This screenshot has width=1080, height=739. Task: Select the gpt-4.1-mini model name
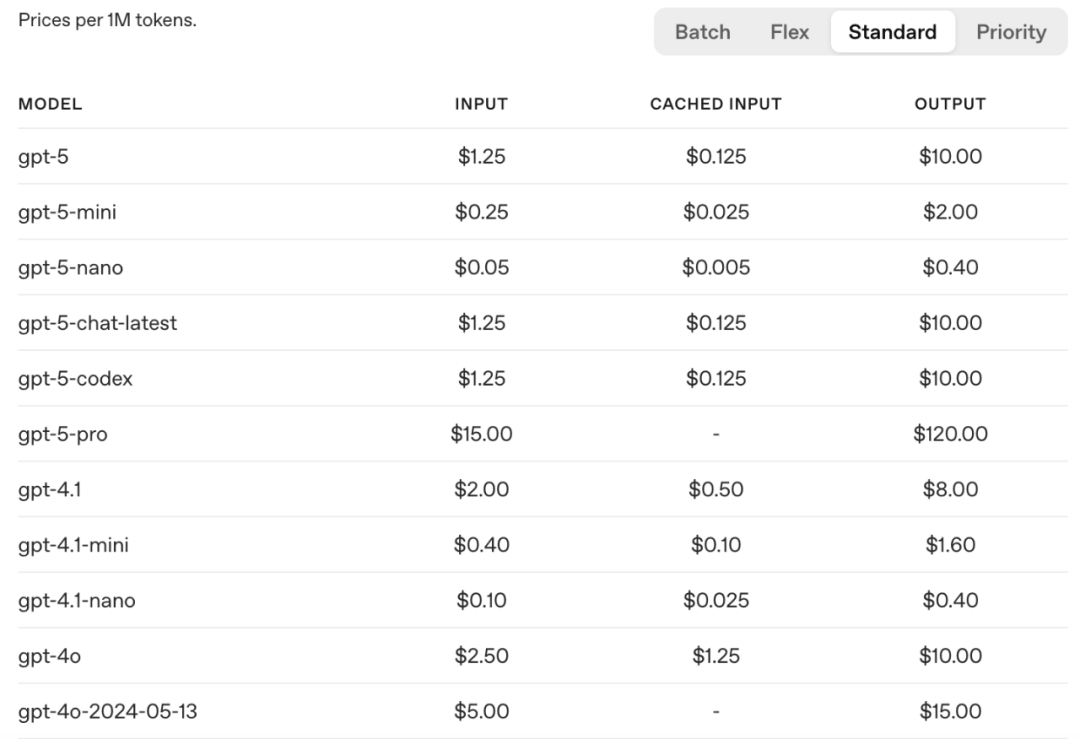tap(73, 545)
